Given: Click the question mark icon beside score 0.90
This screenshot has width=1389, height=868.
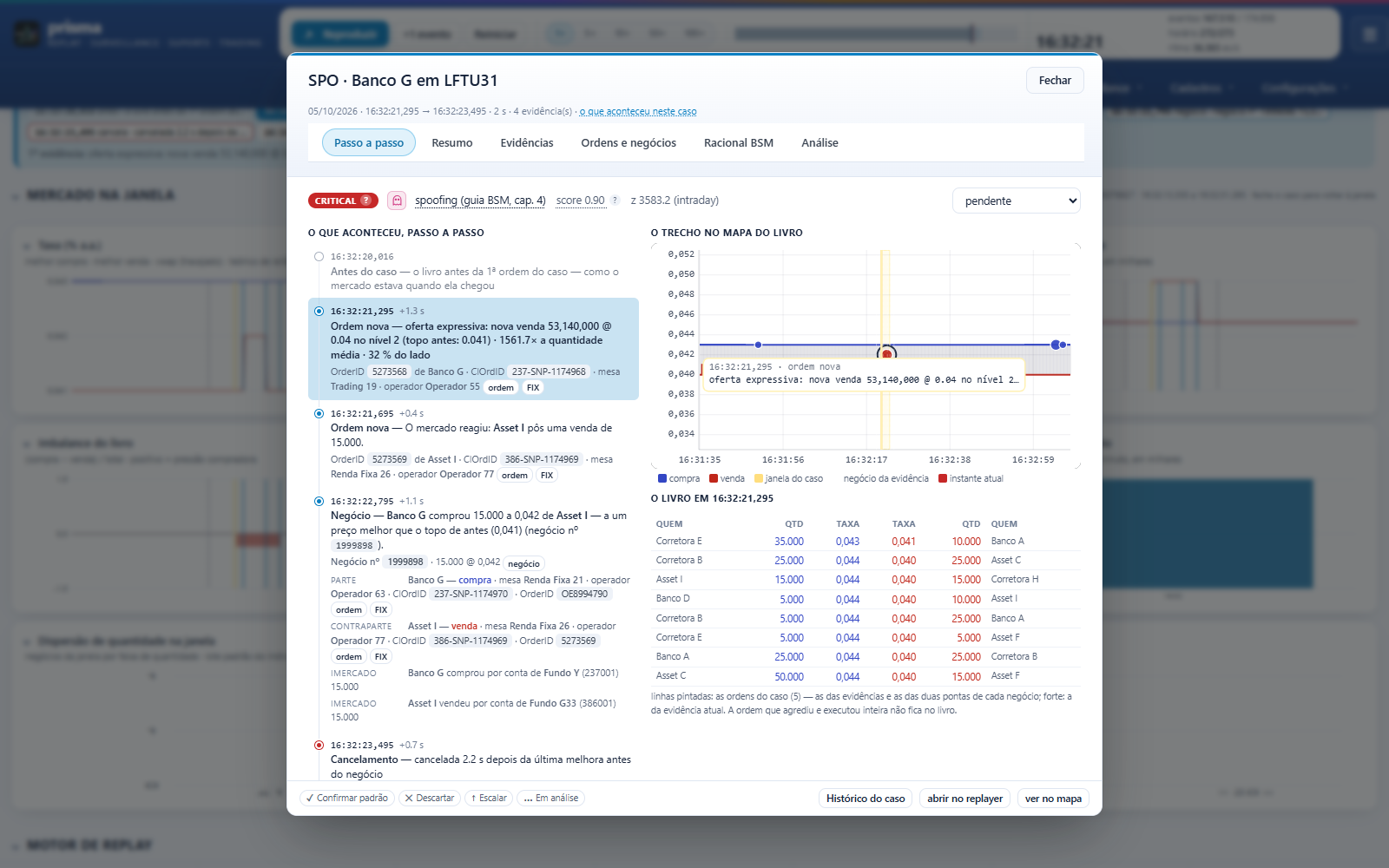Looking at the screenshot, I should [615, 201].
